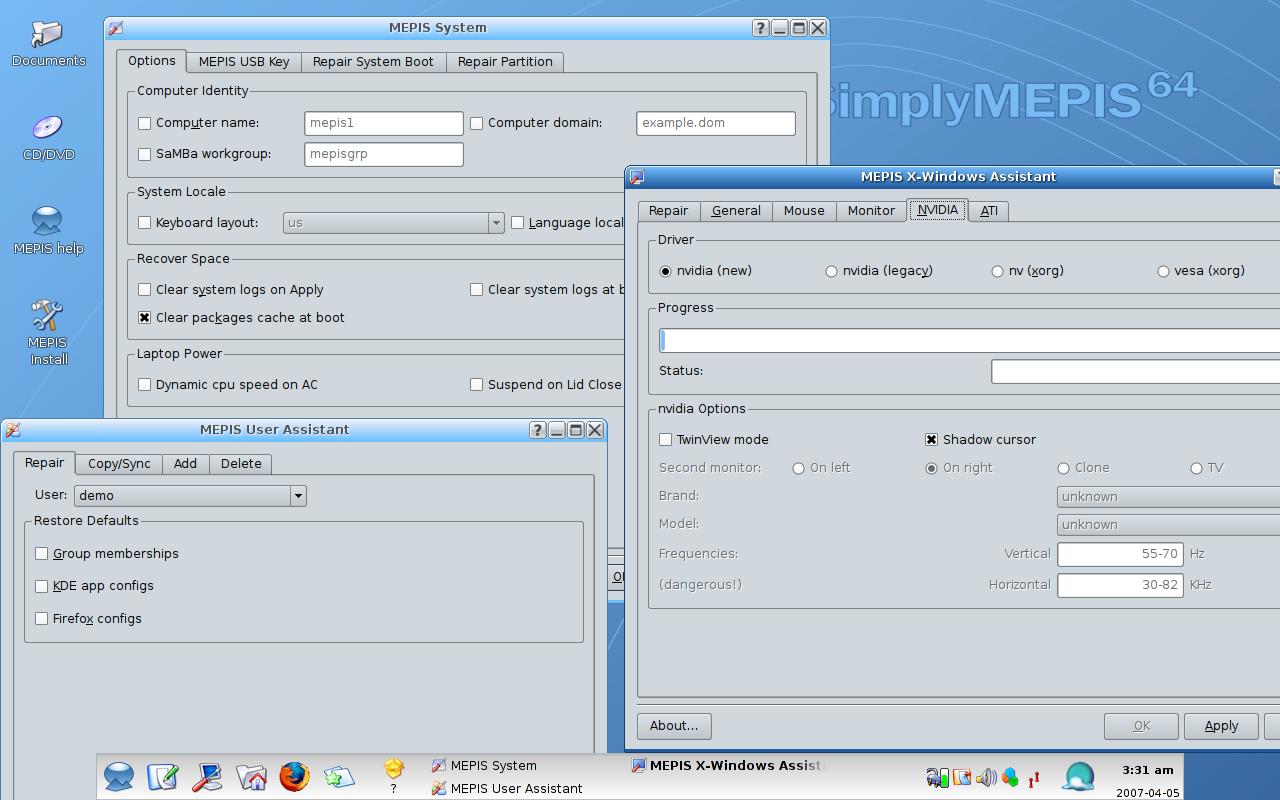Launch Firefox from the panel
This screenshot has height=800, width=1280.
point(294,777)
